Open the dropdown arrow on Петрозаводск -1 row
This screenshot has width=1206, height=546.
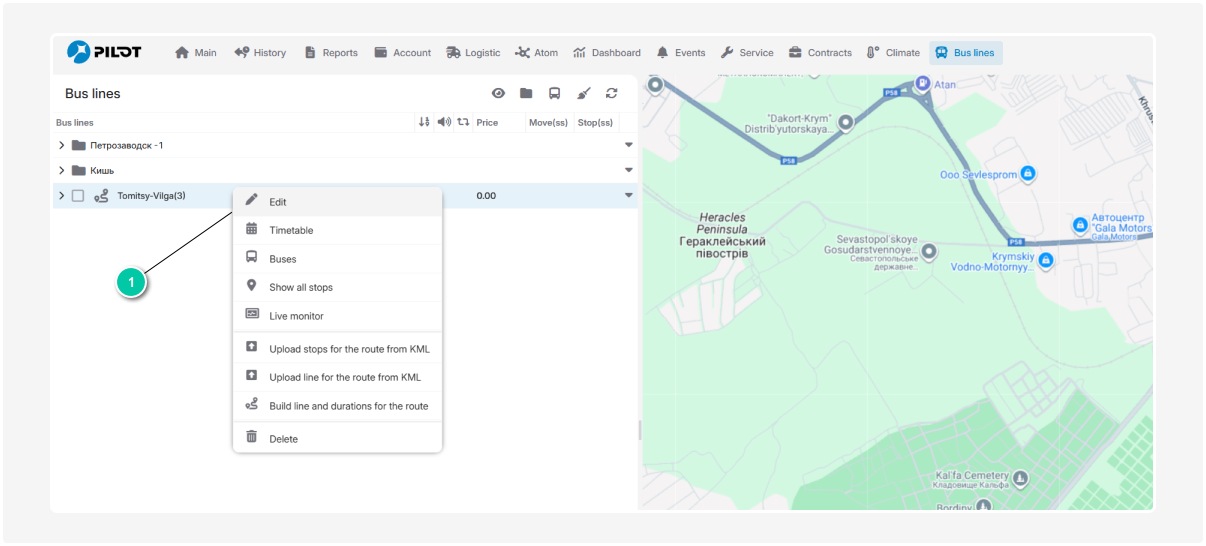coord(629,145)
